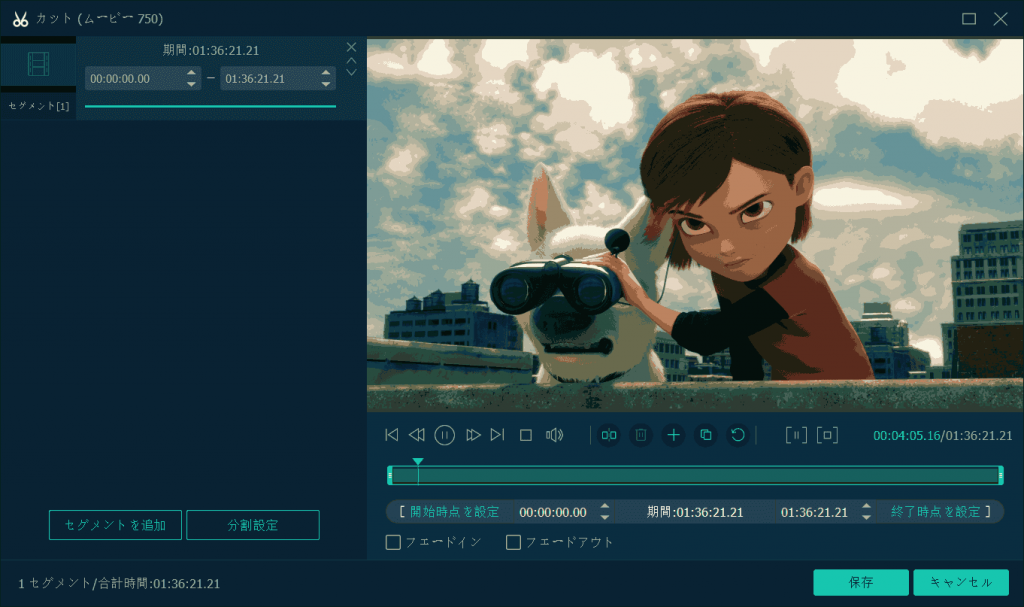
Task: Close the カット window
Action: (1000, 19)
